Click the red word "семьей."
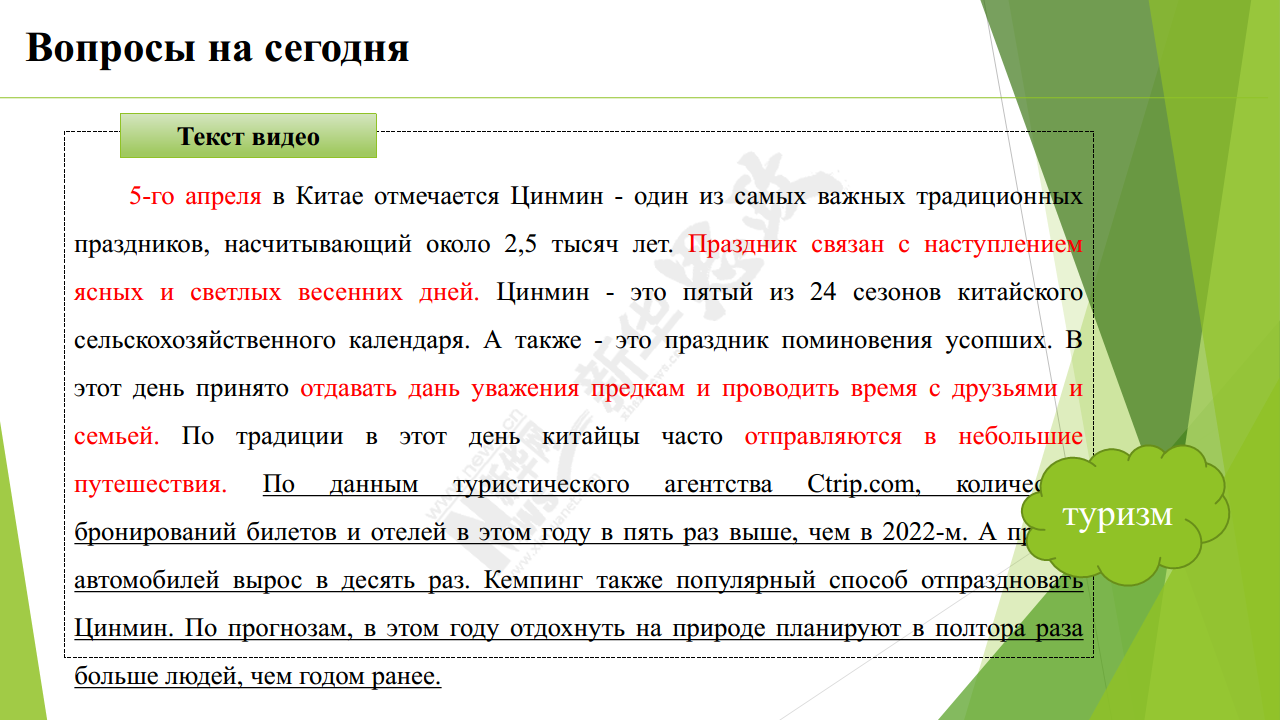1280x720 pixels. (117, 437)
